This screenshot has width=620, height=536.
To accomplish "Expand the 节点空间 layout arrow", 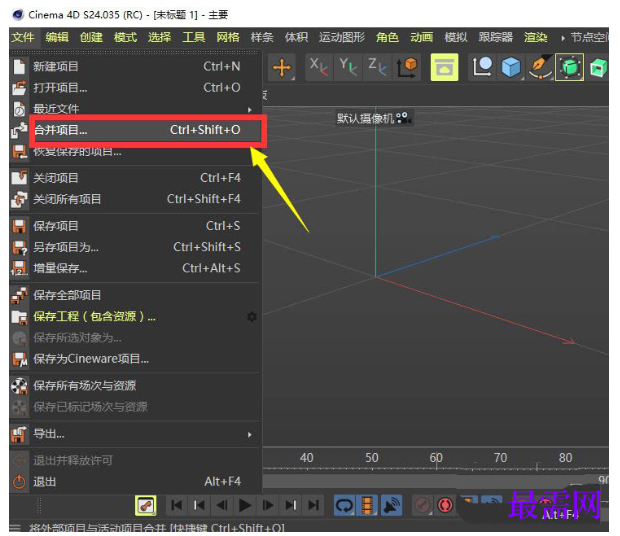I will pyautogui.click(x=563, y=38).
